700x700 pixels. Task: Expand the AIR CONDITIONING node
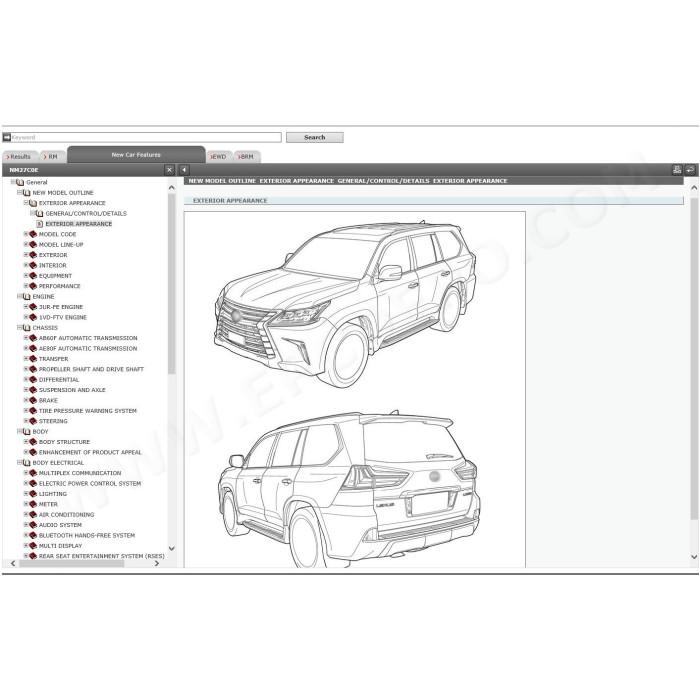26,514
